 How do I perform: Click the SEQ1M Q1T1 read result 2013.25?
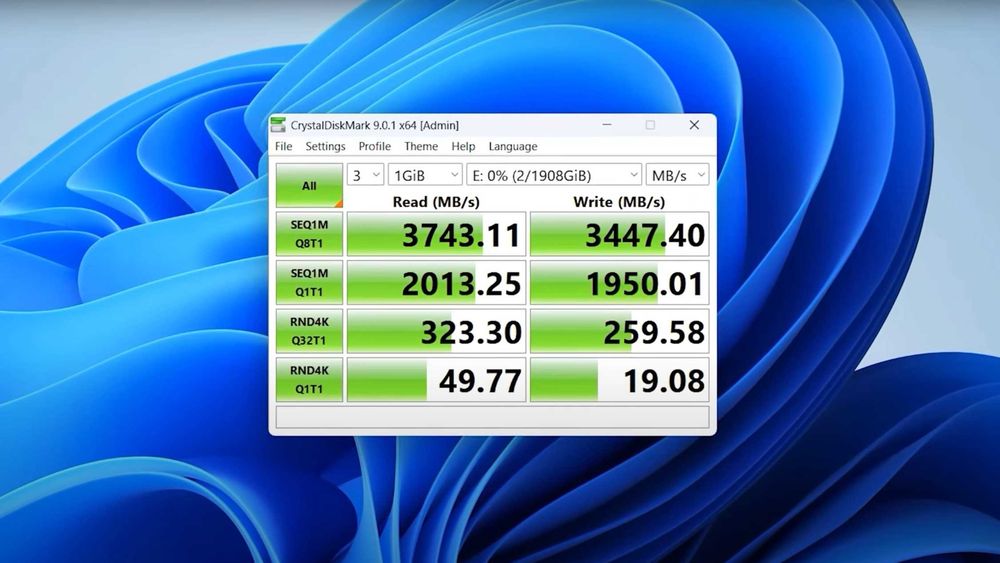click(x=436, y=282)
